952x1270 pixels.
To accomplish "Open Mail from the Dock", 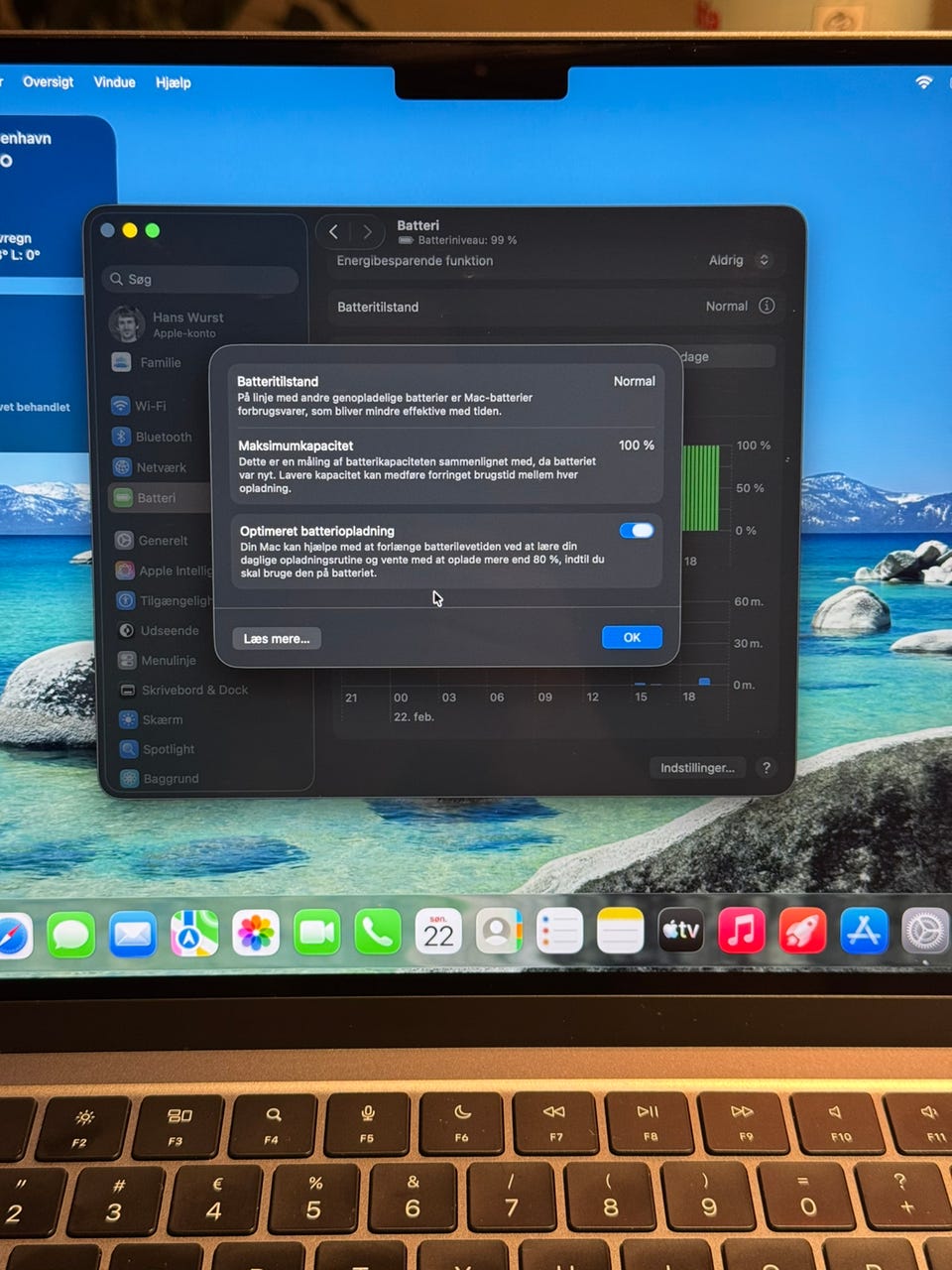I will (132, 935).
